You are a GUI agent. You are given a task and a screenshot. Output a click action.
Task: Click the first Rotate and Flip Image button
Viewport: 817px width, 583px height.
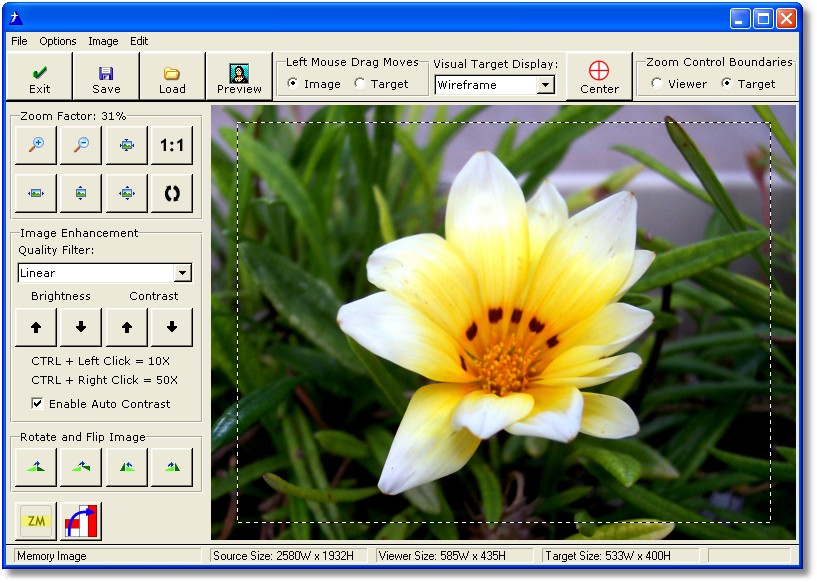(x=35, y=467)
